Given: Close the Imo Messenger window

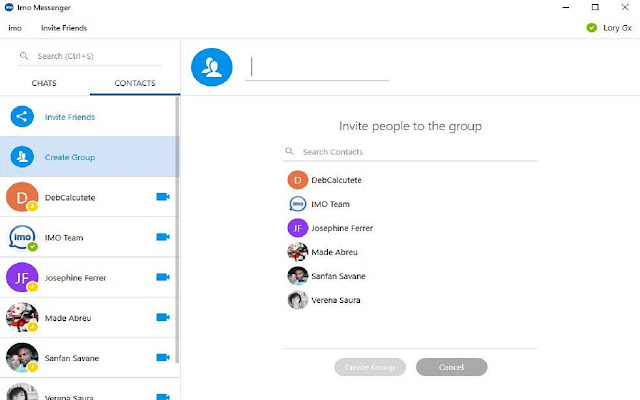Looking at the screenshot, I should click(x=625, y=7).
